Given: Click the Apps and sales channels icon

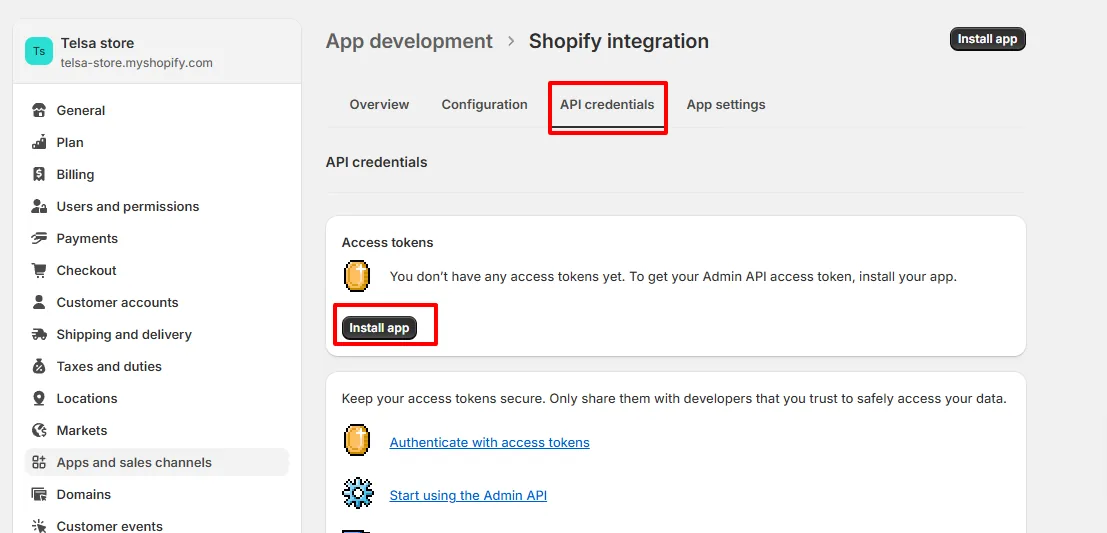Looking at the screenshot, I should 39,462.
